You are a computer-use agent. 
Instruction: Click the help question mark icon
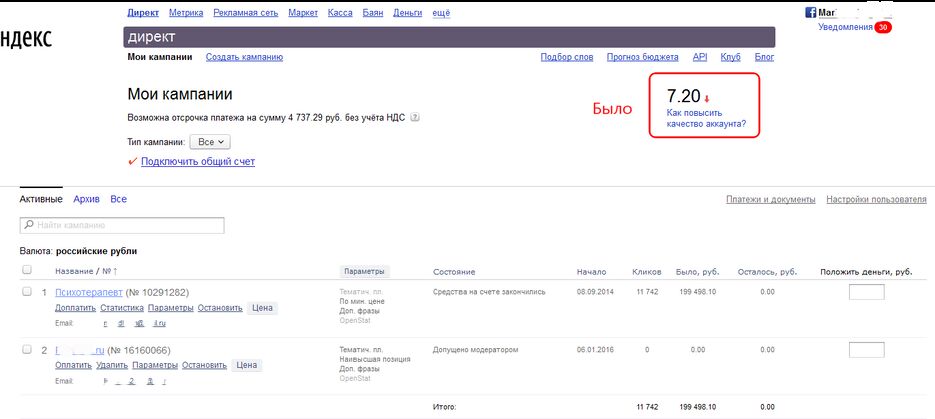[x=415, y=117]
